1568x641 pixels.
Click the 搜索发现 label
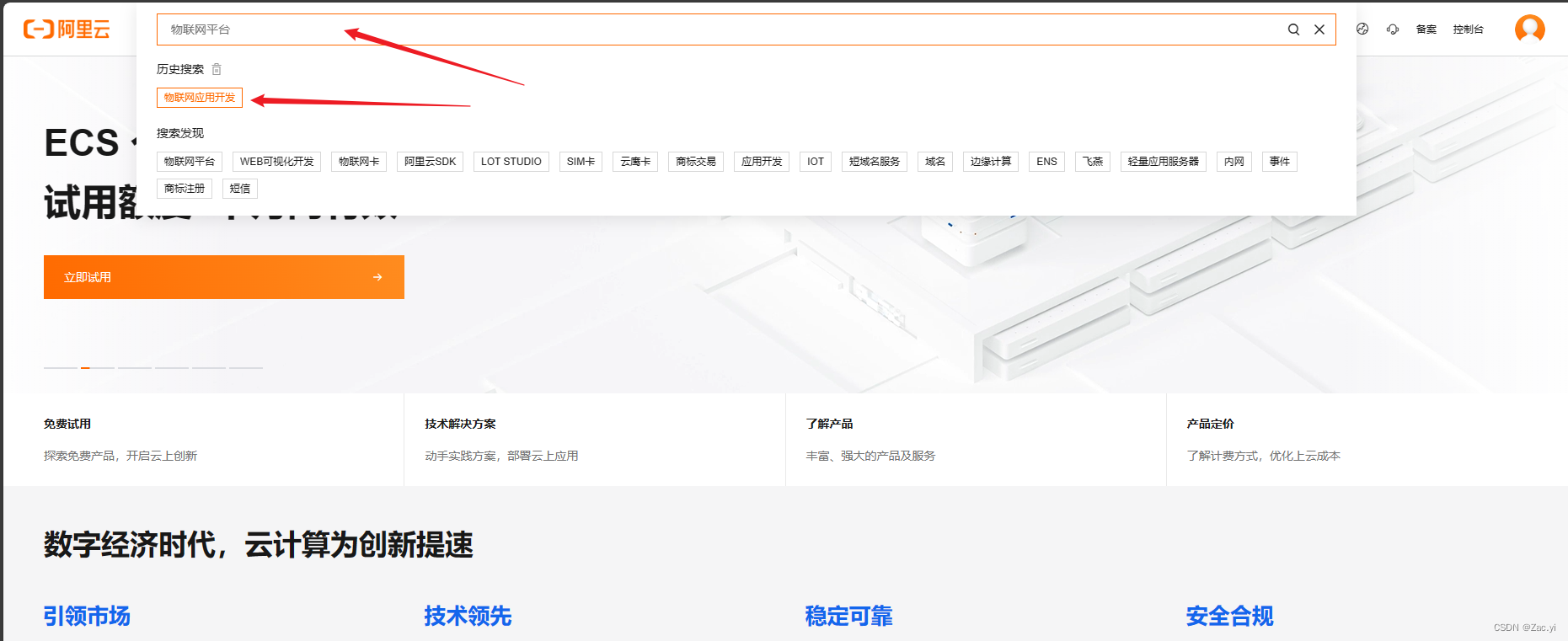coord(180,133)
